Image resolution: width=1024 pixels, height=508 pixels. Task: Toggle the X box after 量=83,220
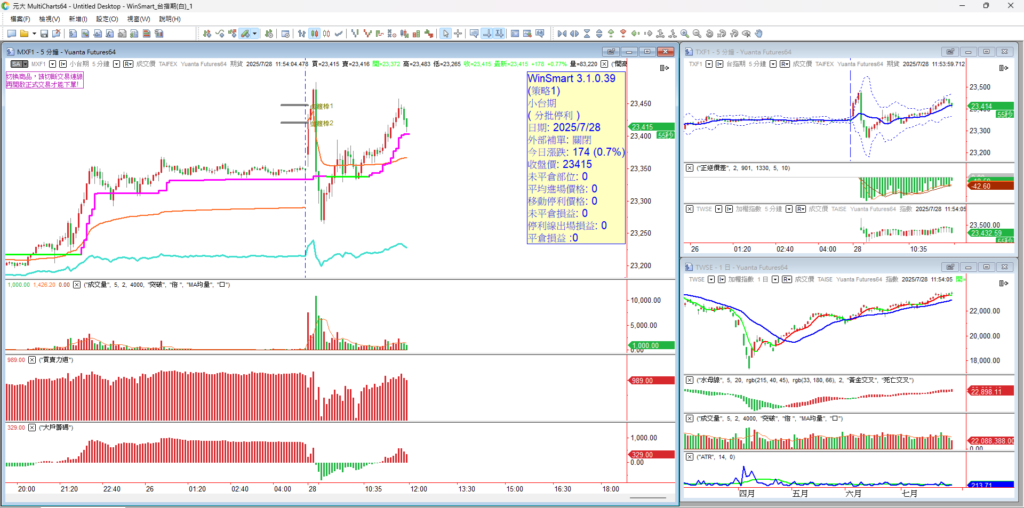tap(605, 64)
